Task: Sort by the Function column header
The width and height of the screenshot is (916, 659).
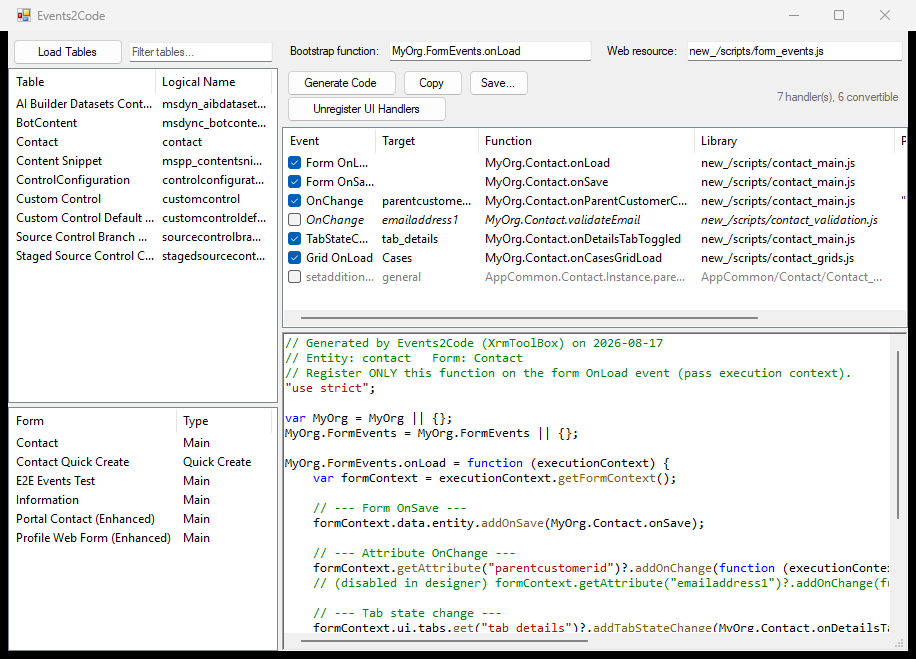Action: point(586,141)
